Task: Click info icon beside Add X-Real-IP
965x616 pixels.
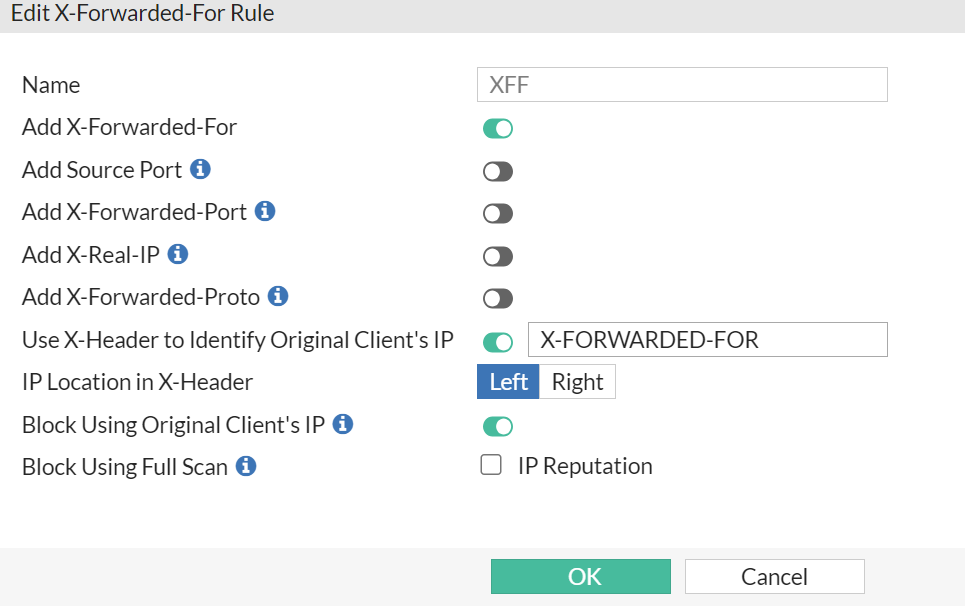Action: pyautogui.click(x=178, y=254)
